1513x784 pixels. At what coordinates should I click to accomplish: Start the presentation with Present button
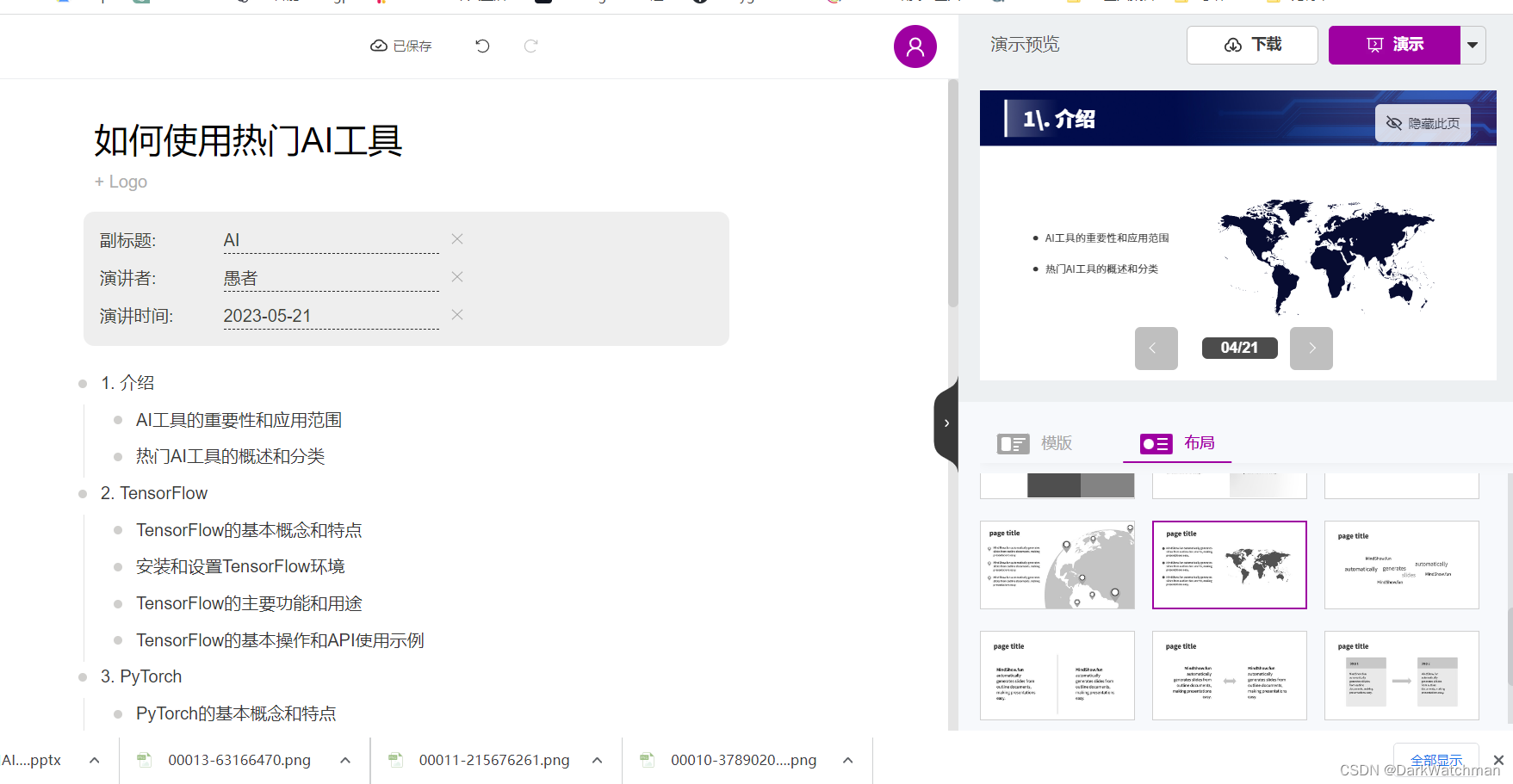pos(1394,45)
